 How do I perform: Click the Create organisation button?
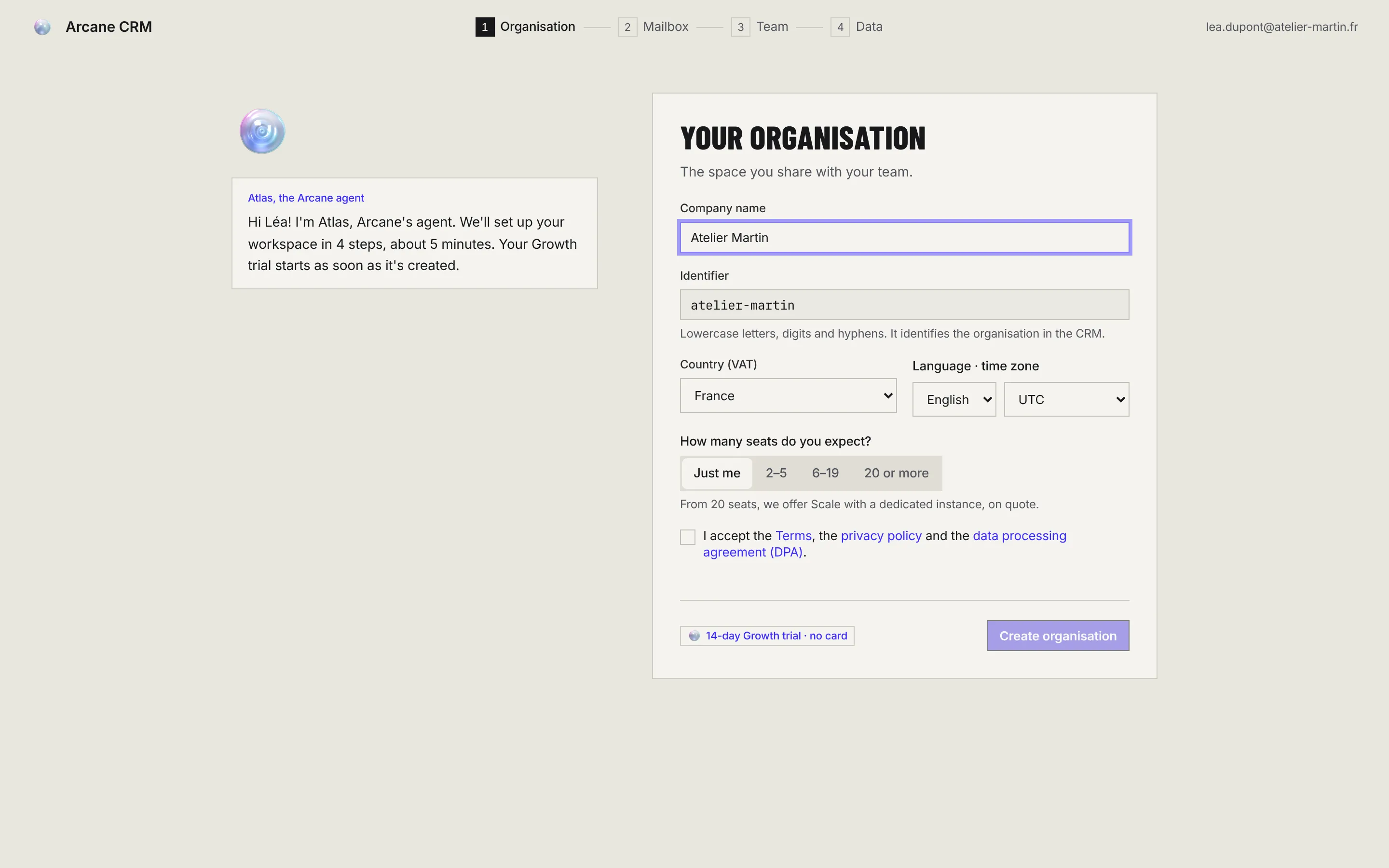tap(1058, 636)
